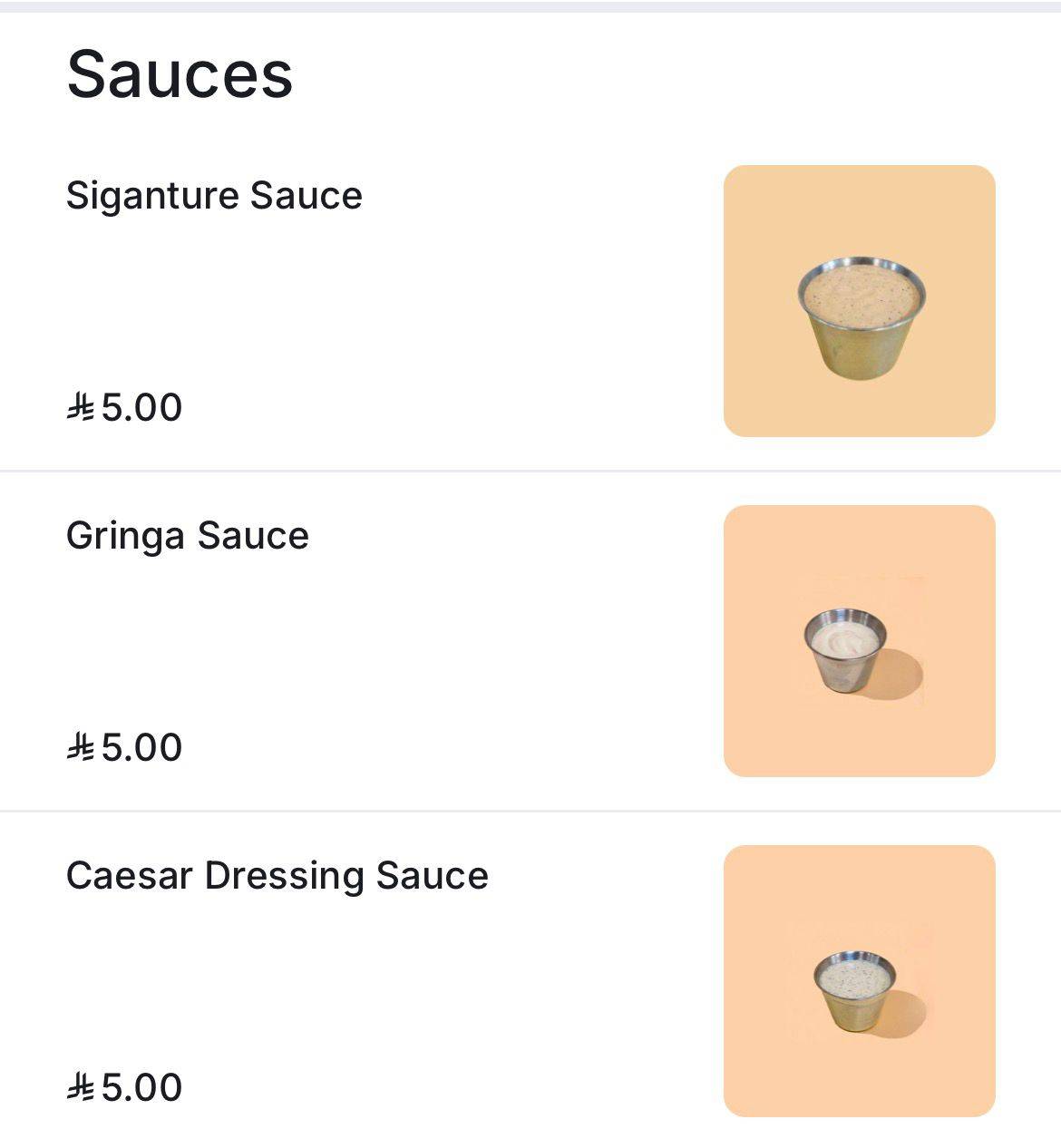1061x1148 pixels.
Task: Tap the white creamy sauce cup in Gringa picture
Action: point(844,650)
